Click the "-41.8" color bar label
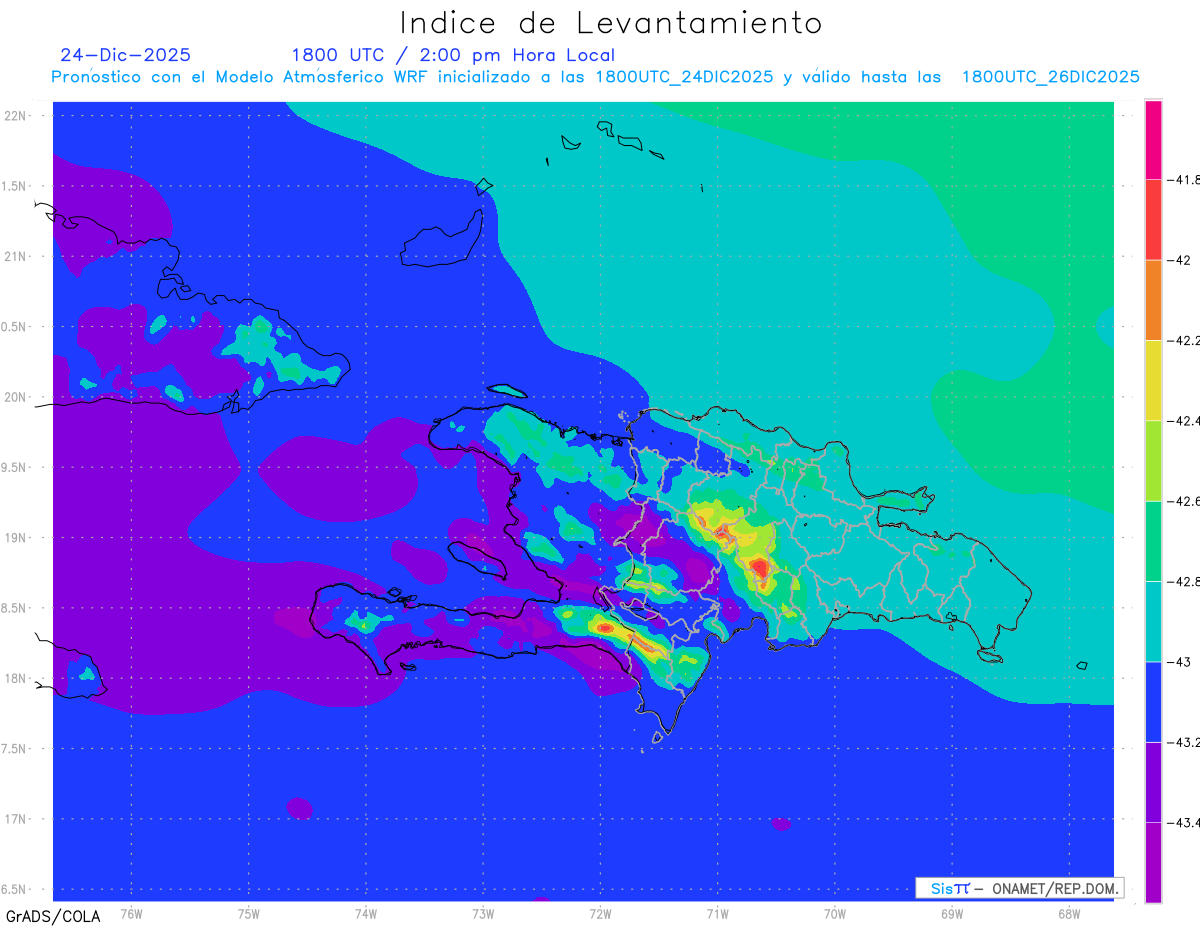1200x927 pixels. (x=1183, y=180)
